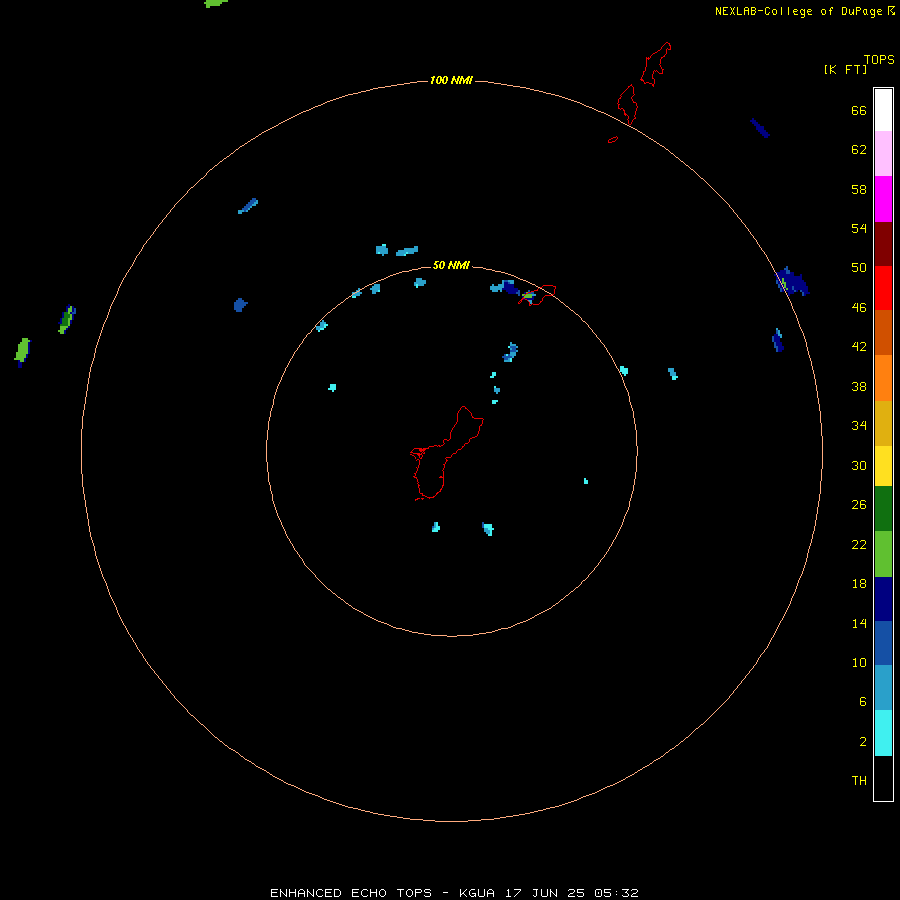Pick the light blue legend swatch
This screenshot has width=900, height=900.
[x=883, y=688]
